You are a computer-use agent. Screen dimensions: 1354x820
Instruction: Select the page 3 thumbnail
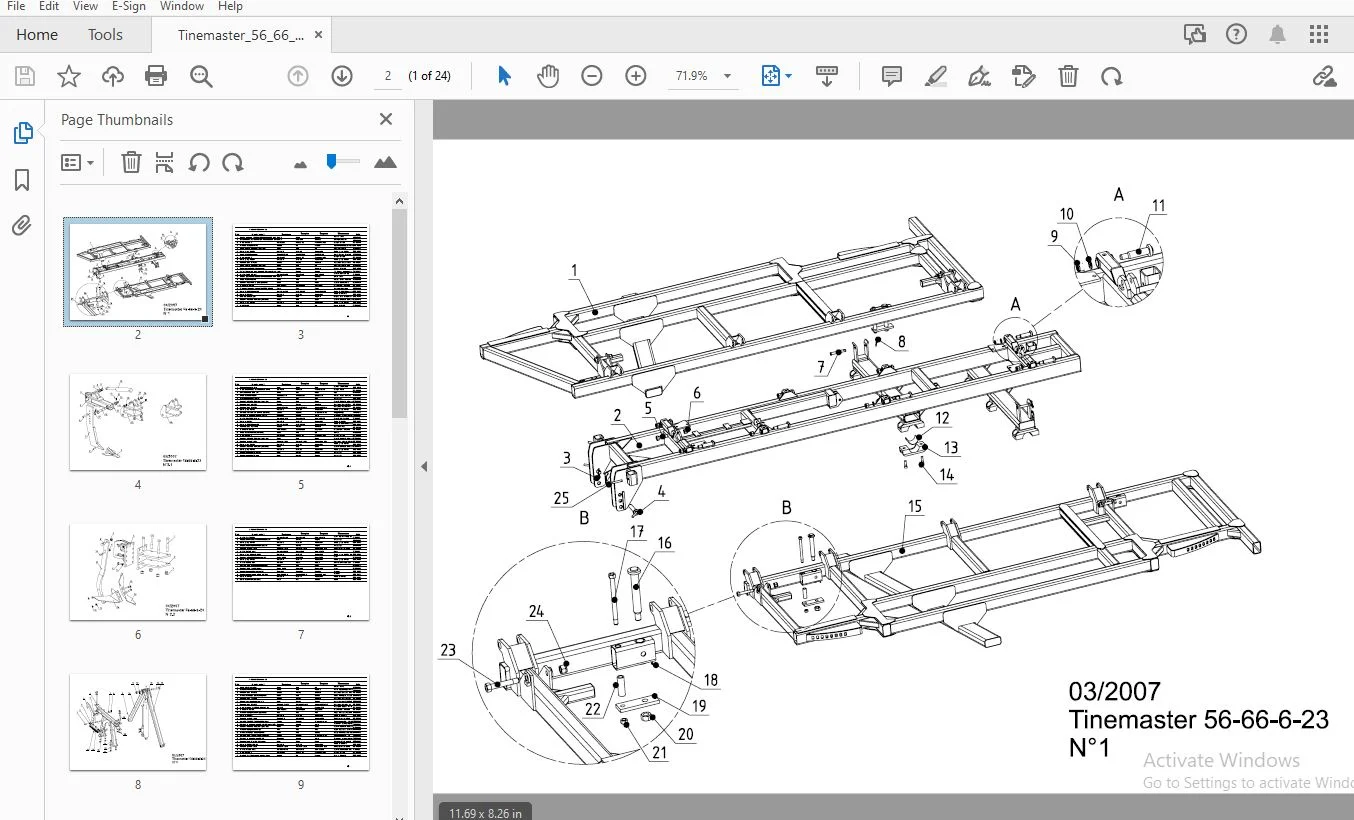click(x=301, y=272)
